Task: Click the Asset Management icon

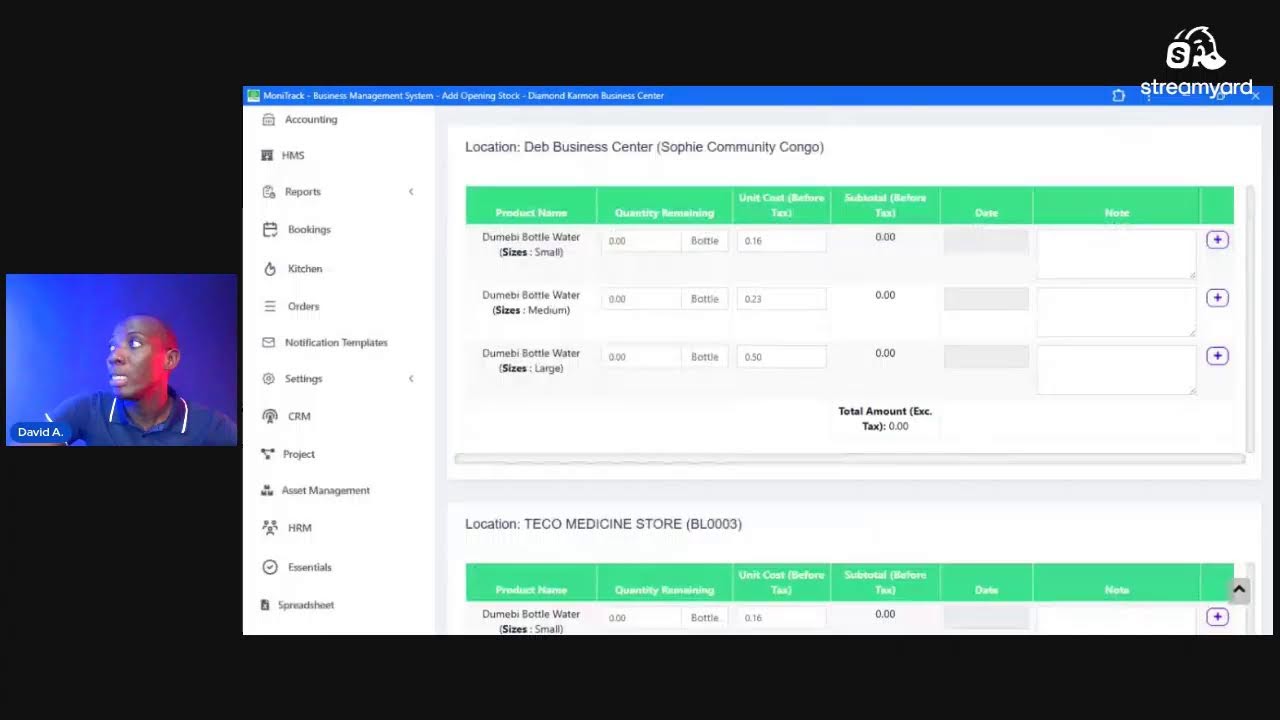Action: (x=267, y=490)
